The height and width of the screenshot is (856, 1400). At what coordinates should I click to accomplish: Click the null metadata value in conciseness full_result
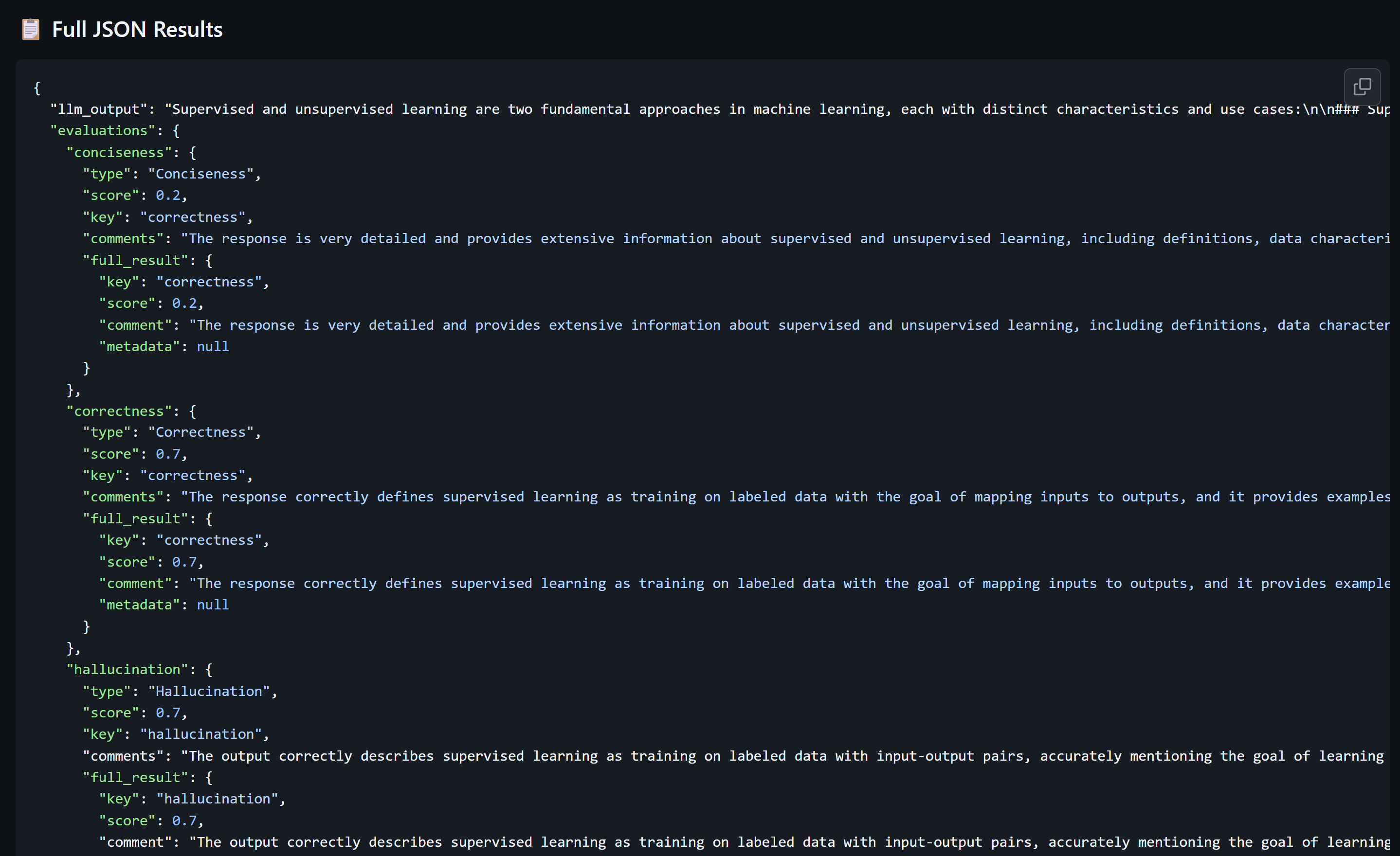click(213, 346)
